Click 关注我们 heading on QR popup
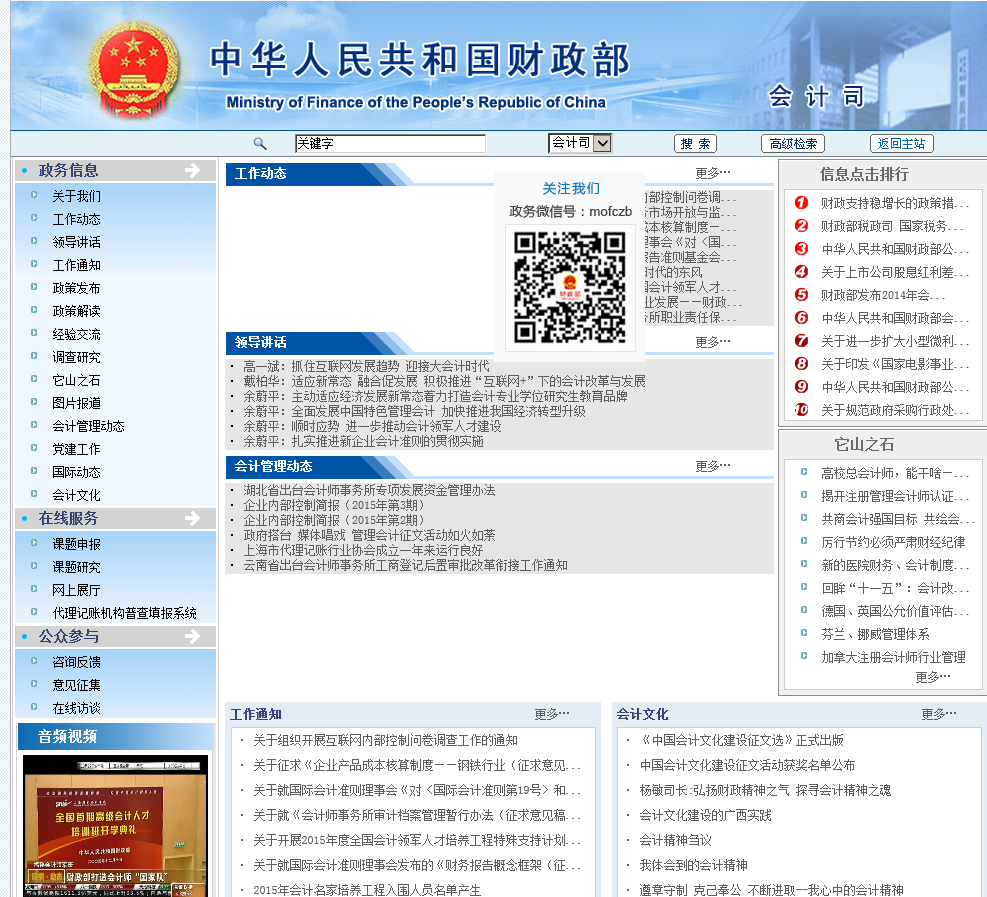The image size is (987, 897). pyautogui.click(x=571, y=188)
